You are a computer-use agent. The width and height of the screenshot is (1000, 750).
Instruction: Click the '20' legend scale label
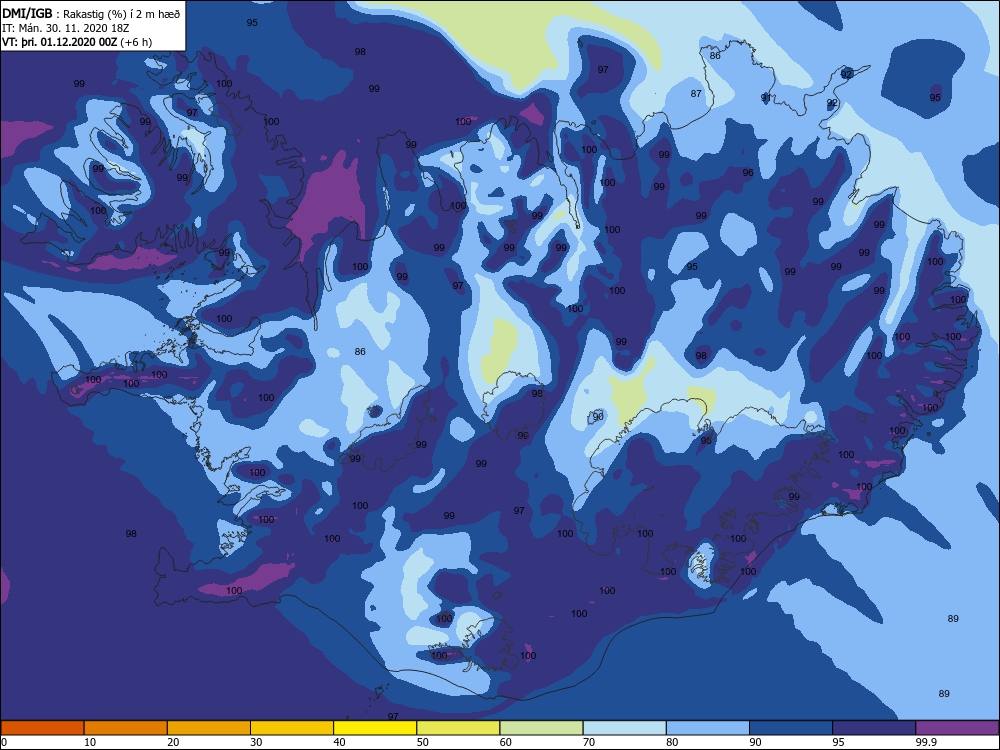click(173, 742)
